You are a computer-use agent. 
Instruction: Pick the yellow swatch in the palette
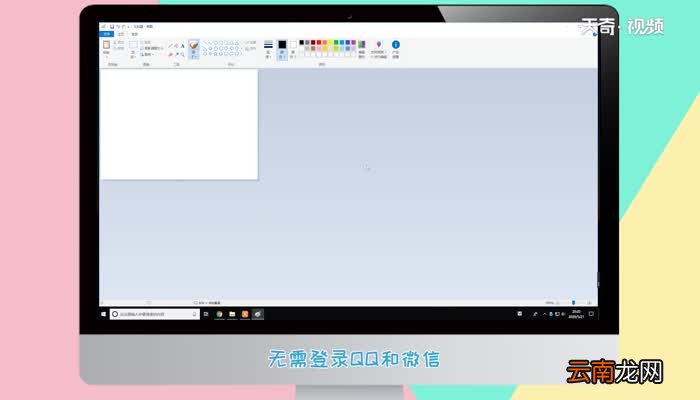[331, 42]
